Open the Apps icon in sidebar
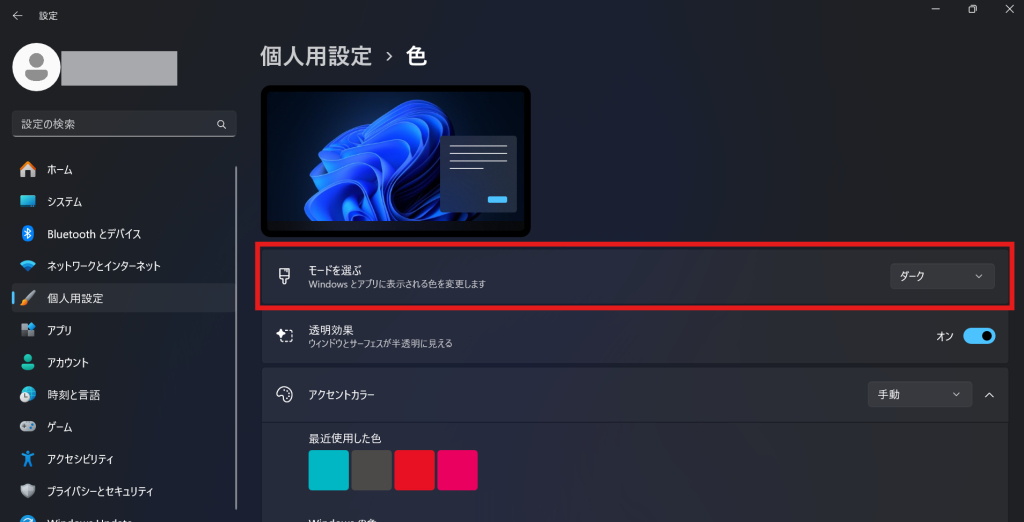Viewport: 1024px width, 522px height. 28,330
